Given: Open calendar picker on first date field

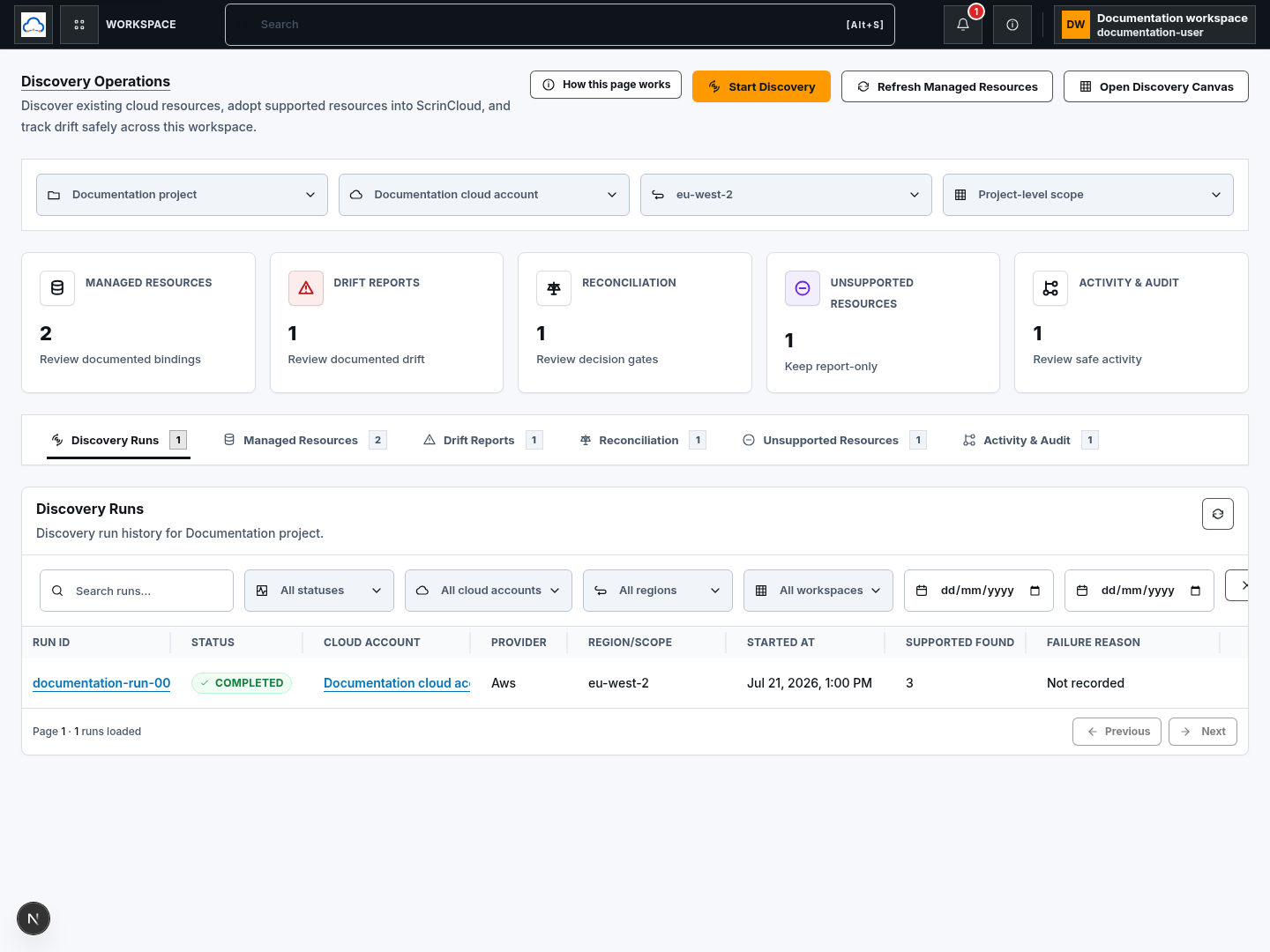Looking at the screenshot, I should (x=1035, y=591).
